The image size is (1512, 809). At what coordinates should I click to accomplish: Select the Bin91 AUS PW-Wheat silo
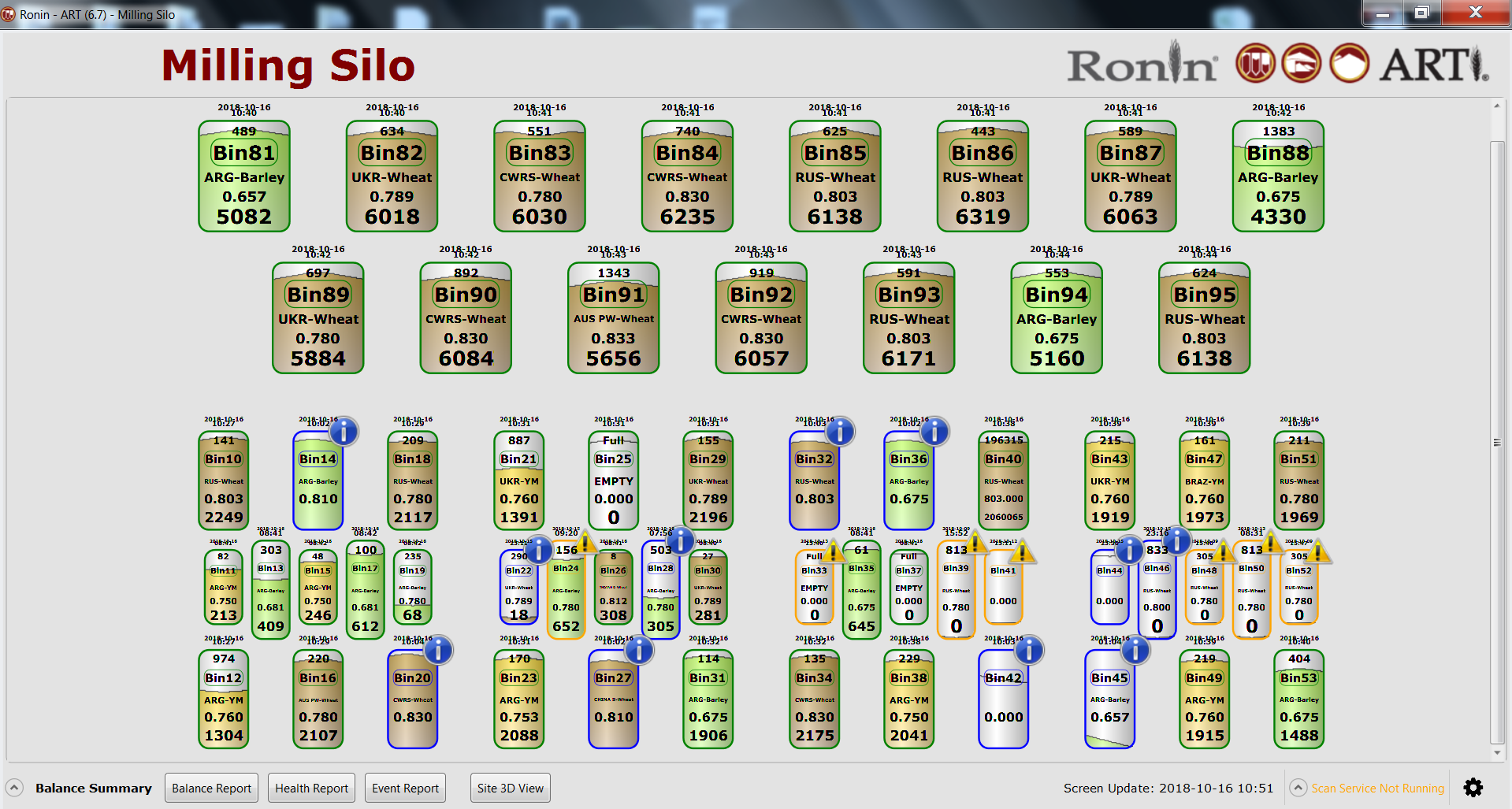point(613,317)
